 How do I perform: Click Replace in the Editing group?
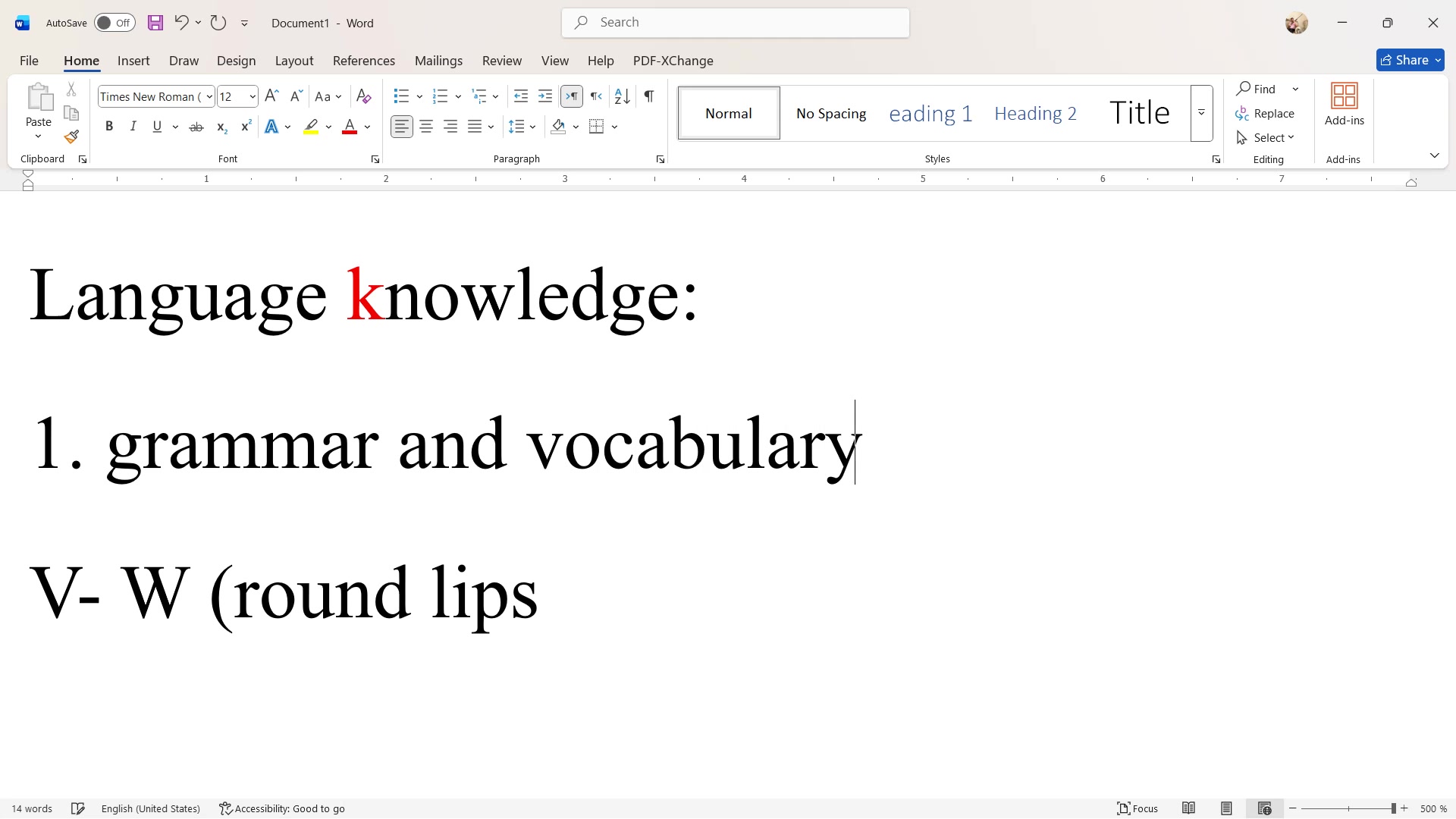[1265, 114]
